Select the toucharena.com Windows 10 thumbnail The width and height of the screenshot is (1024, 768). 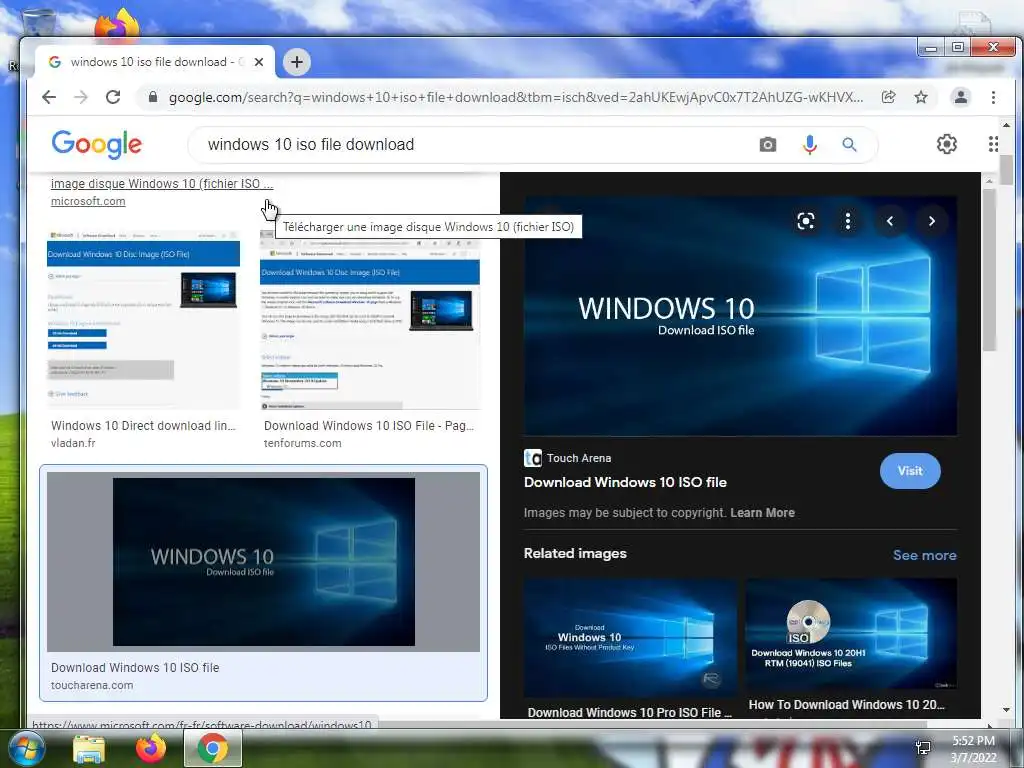(263, 562)
